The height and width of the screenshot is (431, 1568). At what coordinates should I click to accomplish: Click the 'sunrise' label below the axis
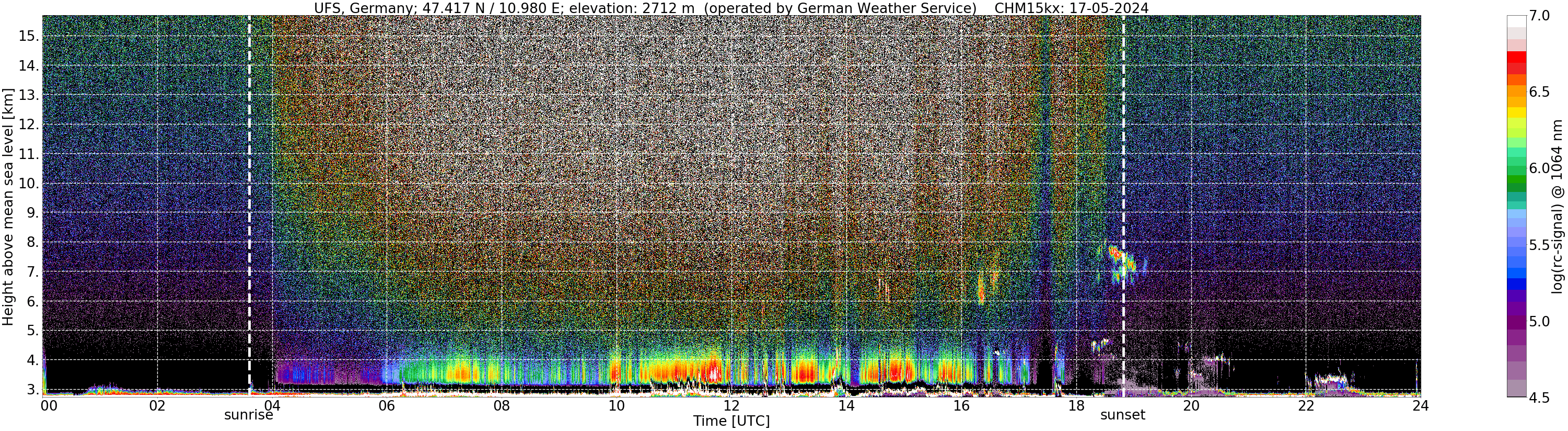[248, 415]
